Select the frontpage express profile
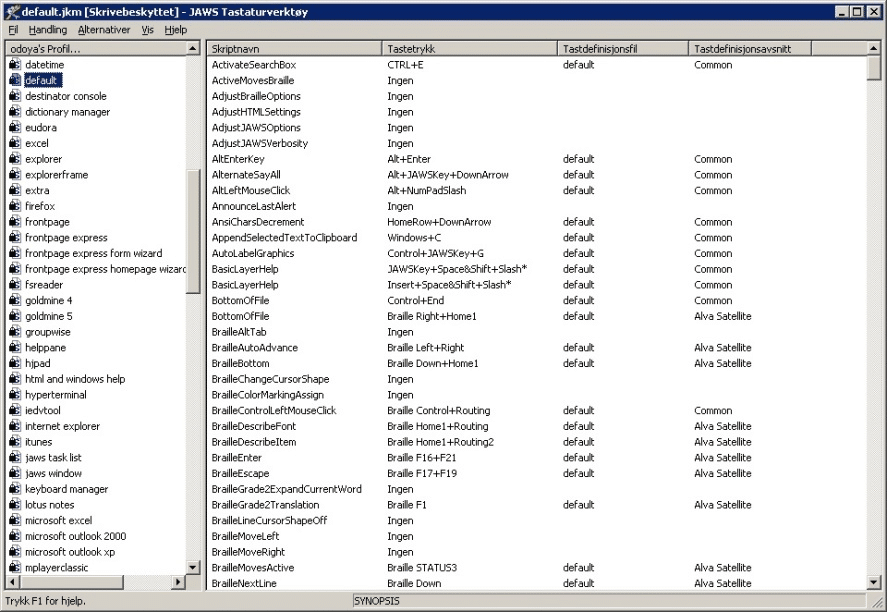The image size is (887, 612). (66, 238)
